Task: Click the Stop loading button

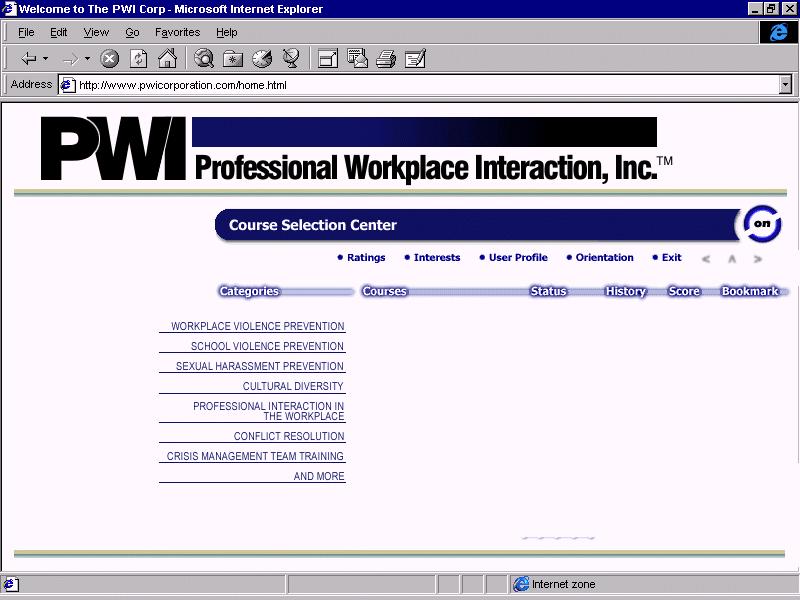Action: [110, 59]
